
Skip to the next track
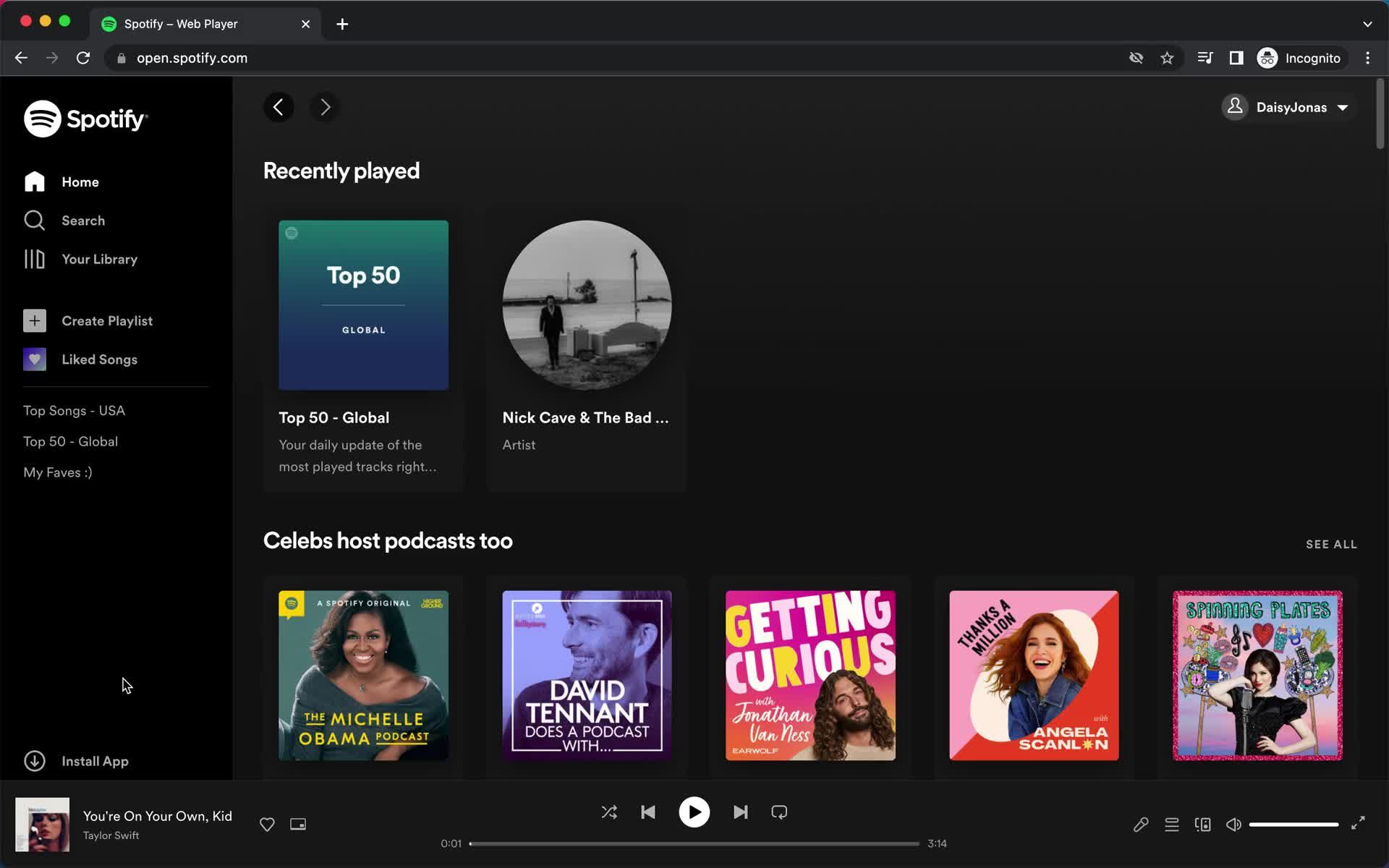click(740, 812)
